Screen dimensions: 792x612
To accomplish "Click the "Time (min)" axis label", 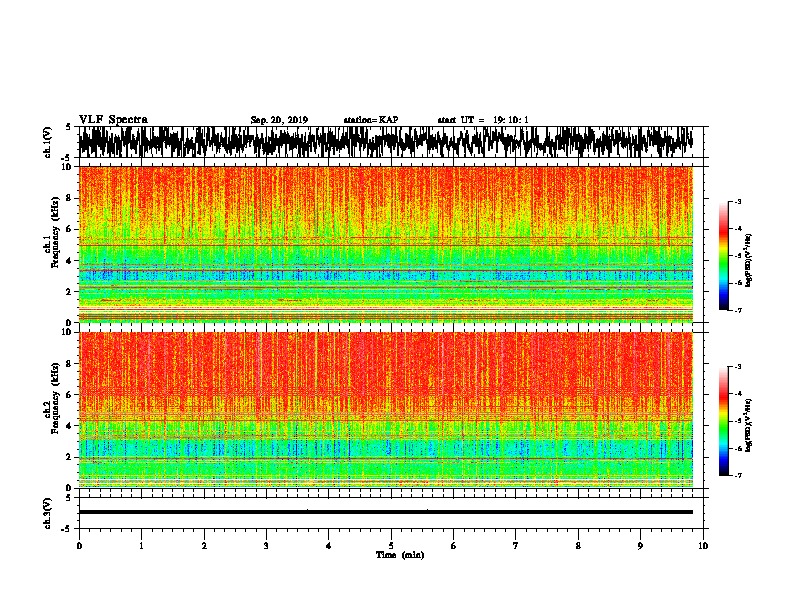I will coord(400,555).
